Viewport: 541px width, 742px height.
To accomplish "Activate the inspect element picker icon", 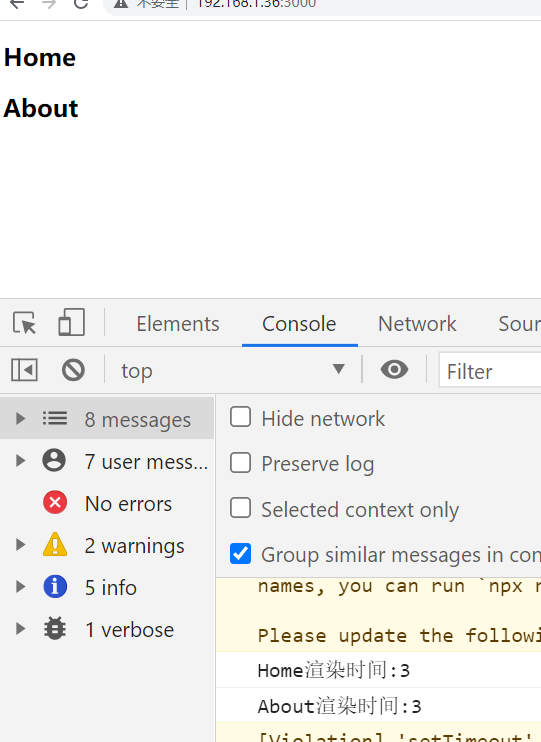I will (x=25, y=323).
